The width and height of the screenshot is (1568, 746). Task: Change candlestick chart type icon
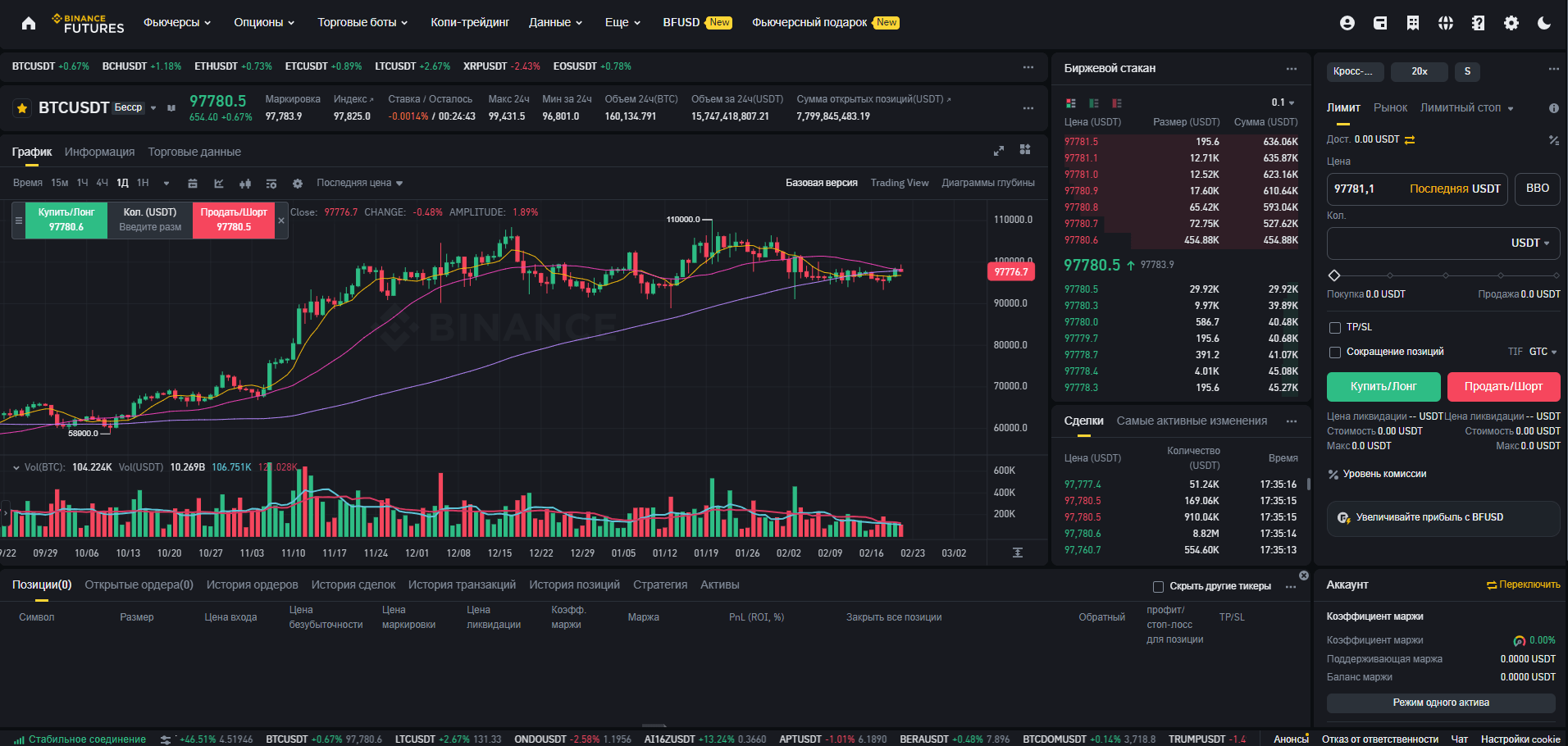coord(245,184)
